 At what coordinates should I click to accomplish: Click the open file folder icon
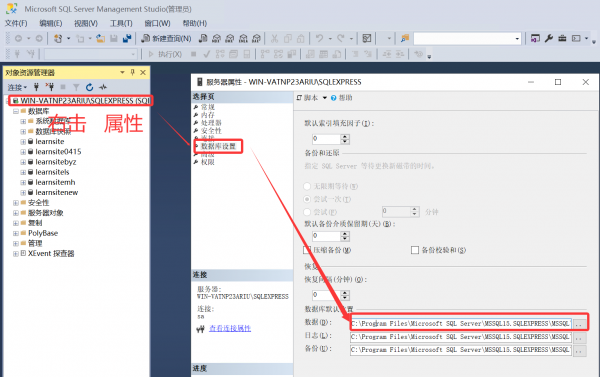click(101, 38)
